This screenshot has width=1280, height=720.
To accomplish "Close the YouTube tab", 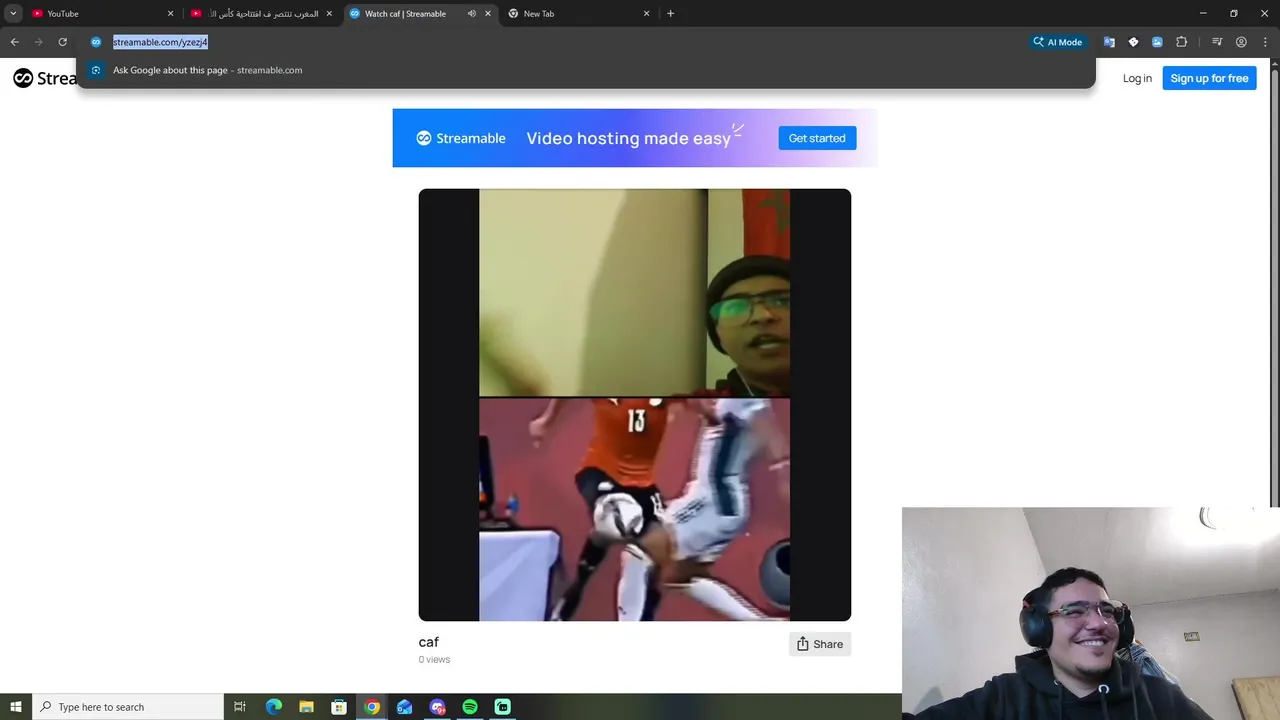I will [x=170, y=14].
